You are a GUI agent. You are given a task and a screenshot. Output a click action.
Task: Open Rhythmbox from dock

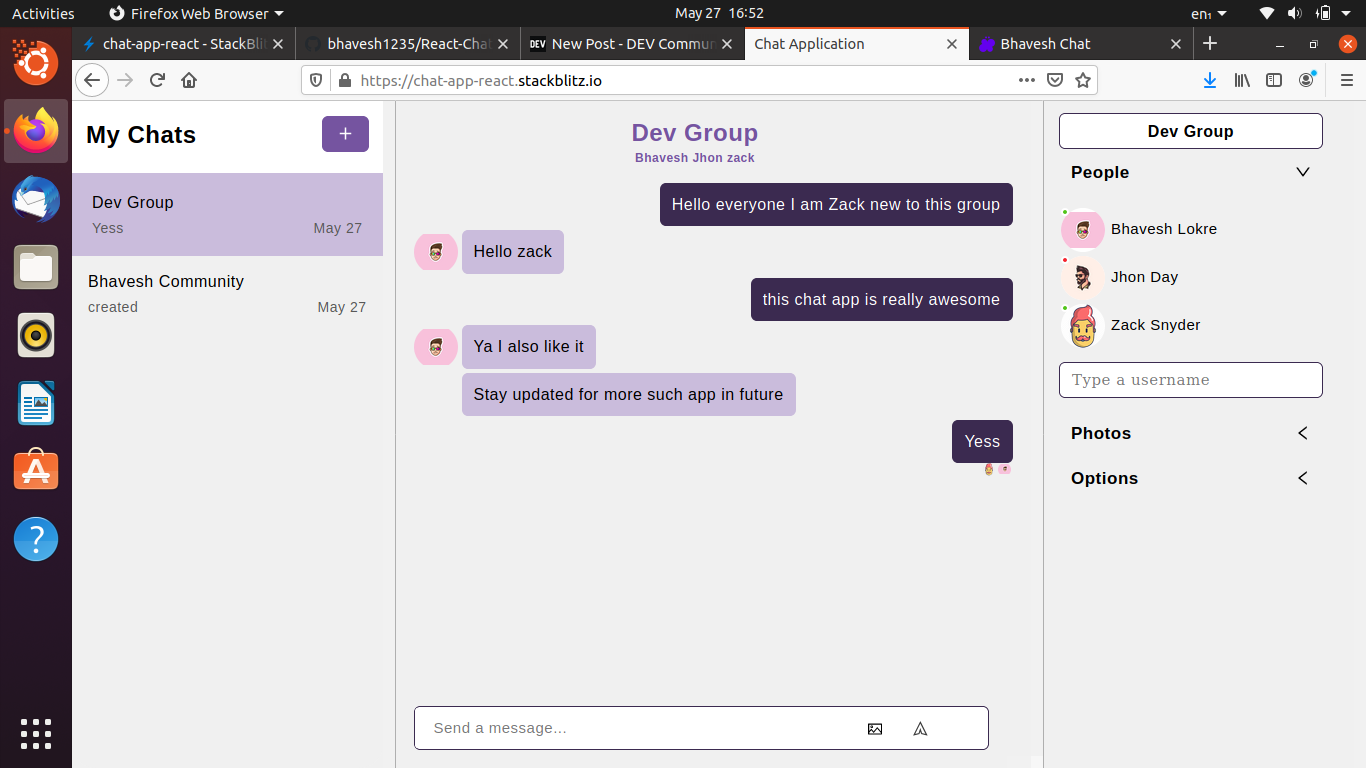36,335
